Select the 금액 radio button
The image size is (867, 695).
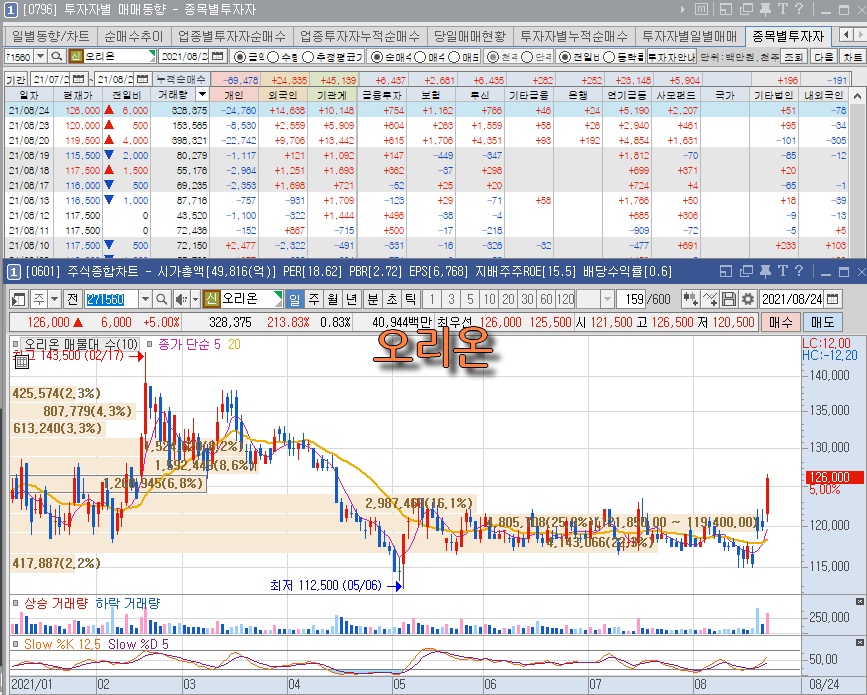pos(239,56)
